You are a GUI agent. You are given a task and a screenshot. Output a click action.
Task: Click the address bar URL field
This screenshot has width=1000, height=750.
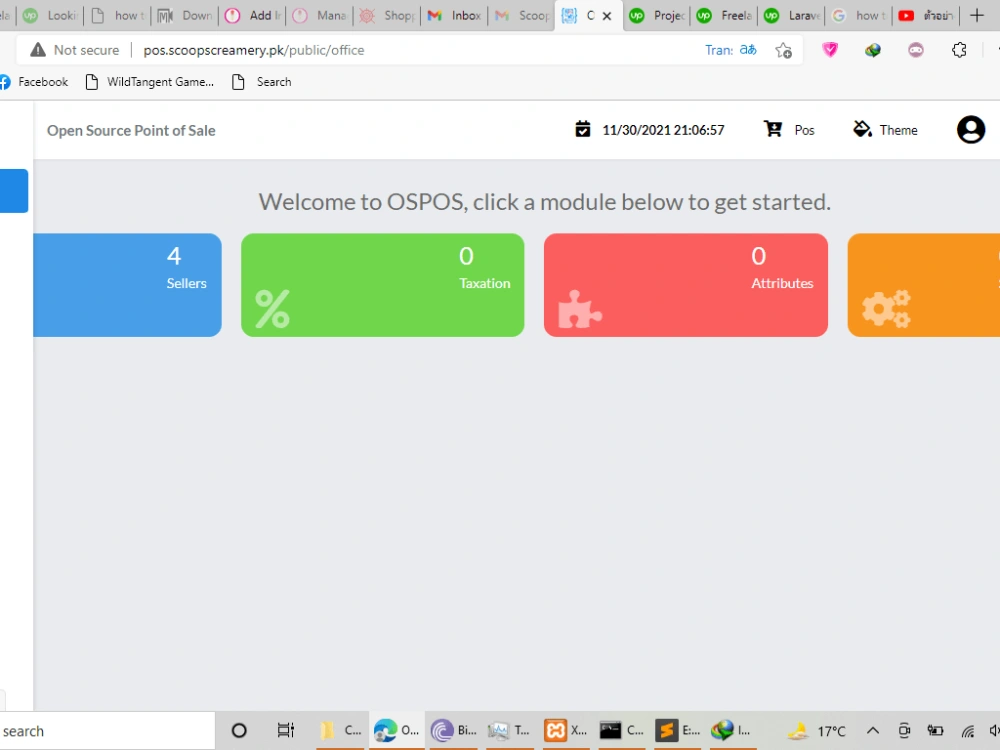point(408,50)
